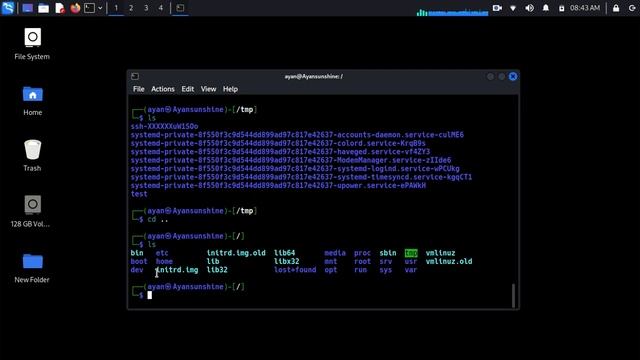Open the terminal File menu
This screenshot has height=360, width=640.
[x=138, y=89]
